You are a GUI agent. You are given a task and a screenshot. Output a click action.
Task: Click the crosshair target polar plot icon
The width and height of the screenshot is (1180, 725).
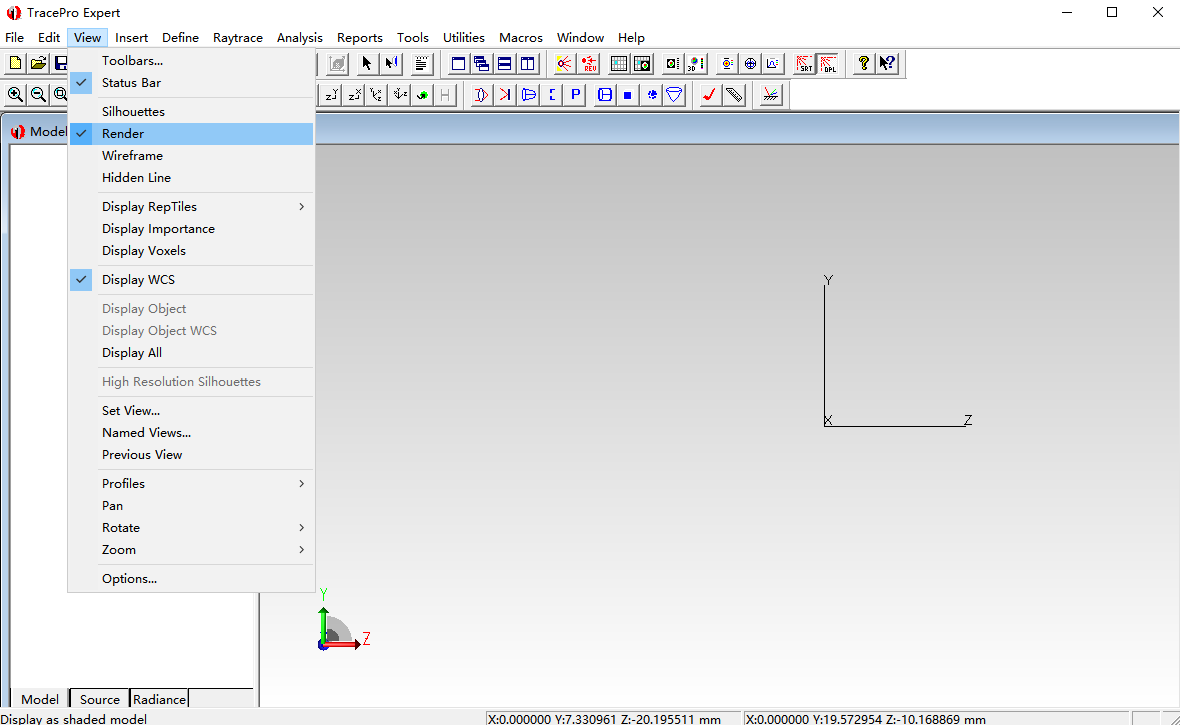[750, 64]
